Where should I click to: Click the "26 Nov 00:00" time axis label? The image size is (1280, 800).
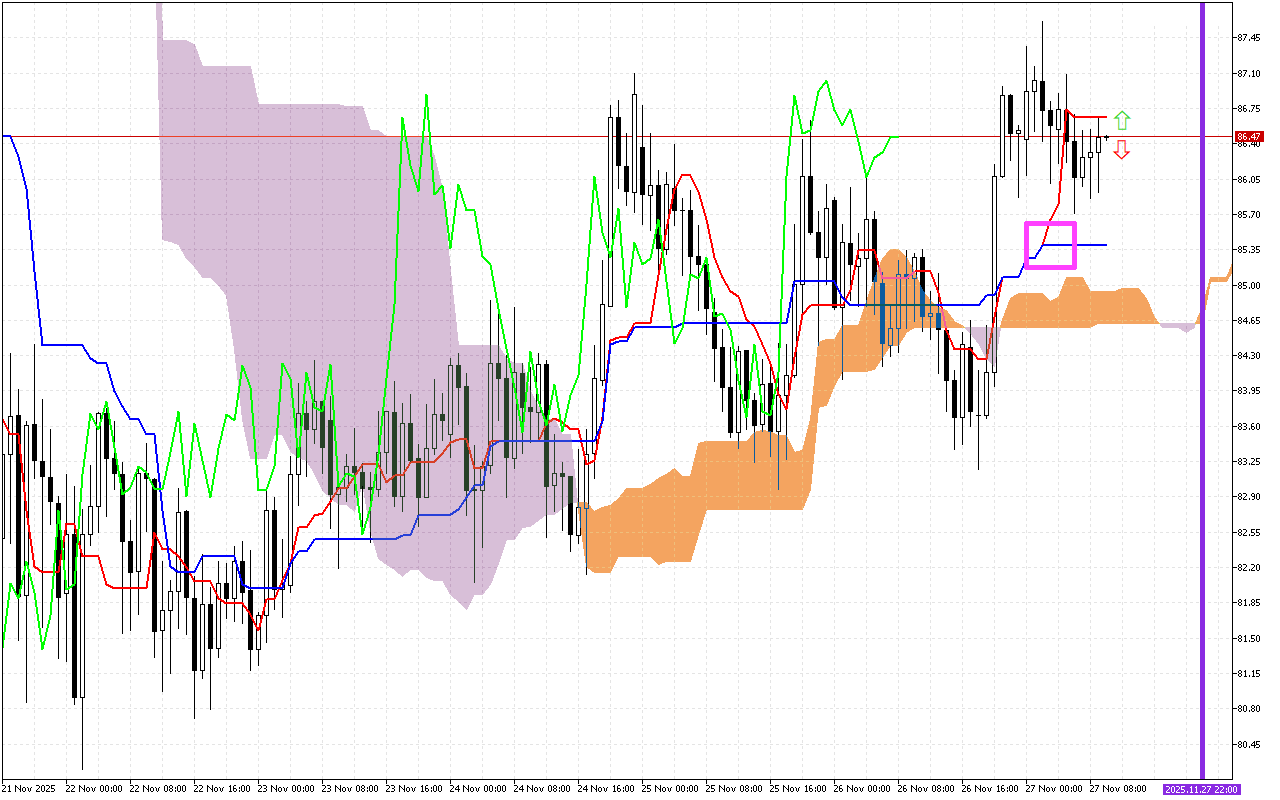point(861,789)
